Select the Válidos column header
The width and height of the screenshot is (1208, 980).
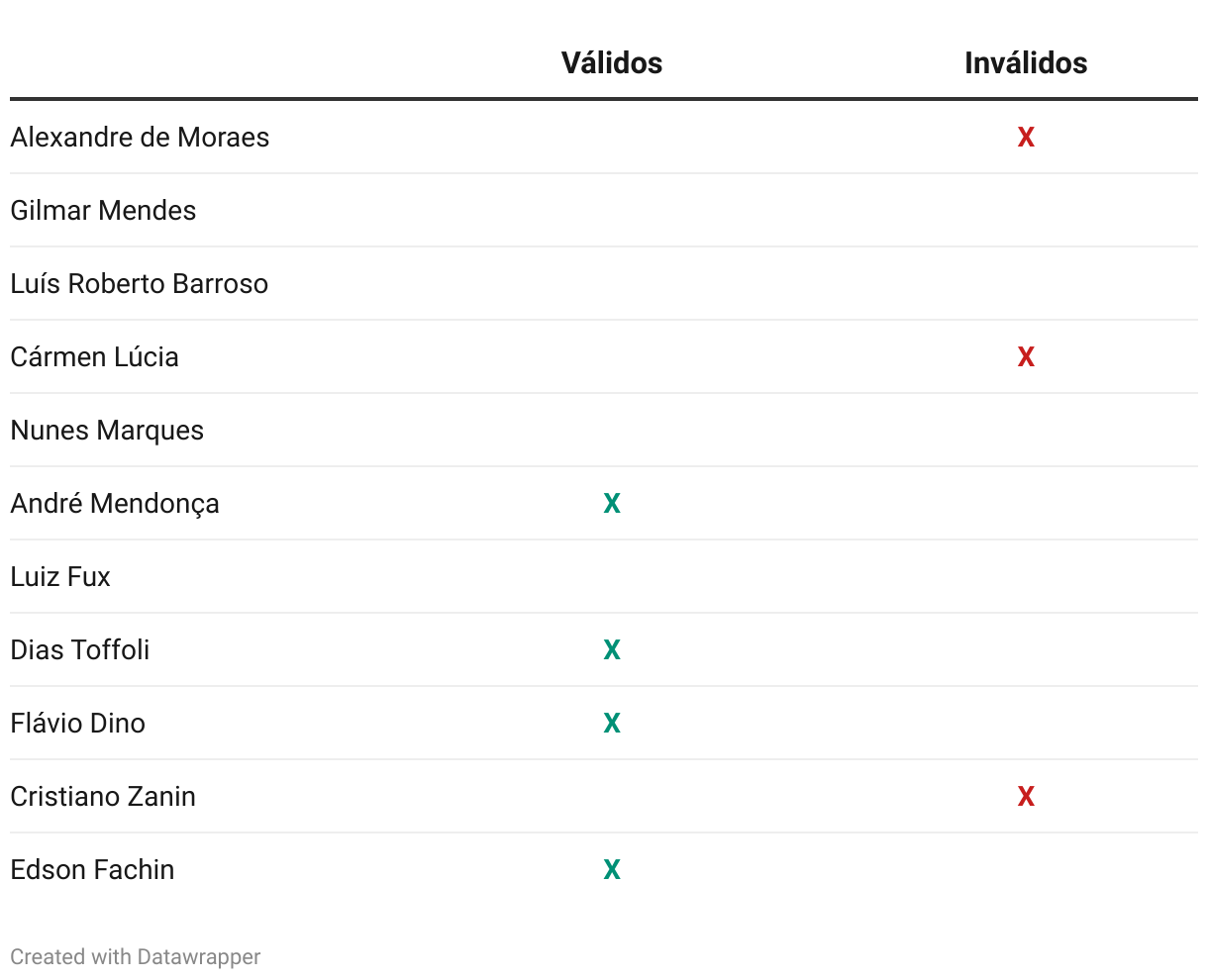(612, 63)
